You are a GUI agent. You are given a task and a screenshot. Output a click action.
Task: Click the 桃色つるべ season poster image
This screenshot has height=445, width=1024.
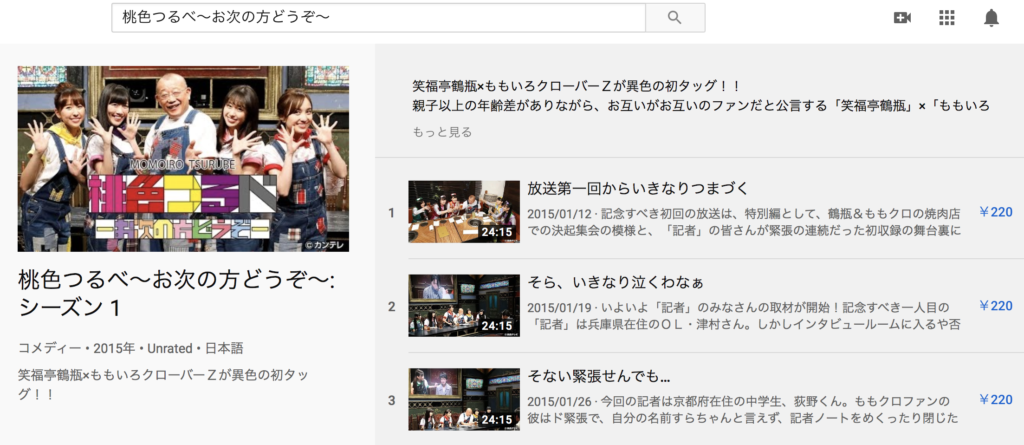(x=184, y=159)
